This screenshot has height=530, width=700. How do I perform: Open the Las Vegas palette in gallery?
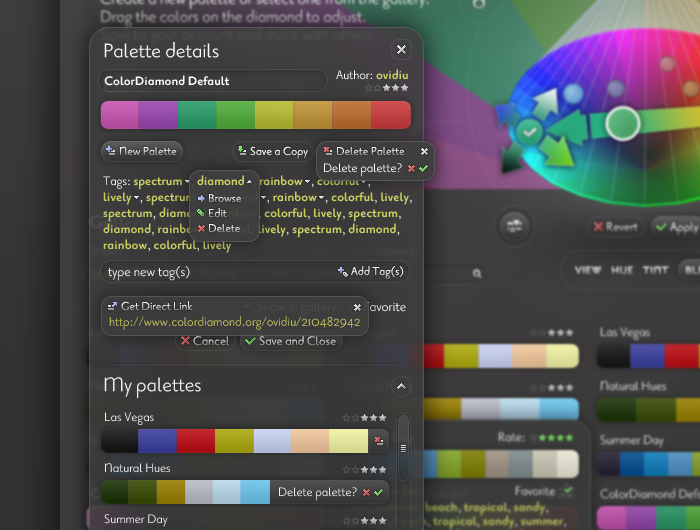point(649,356)
